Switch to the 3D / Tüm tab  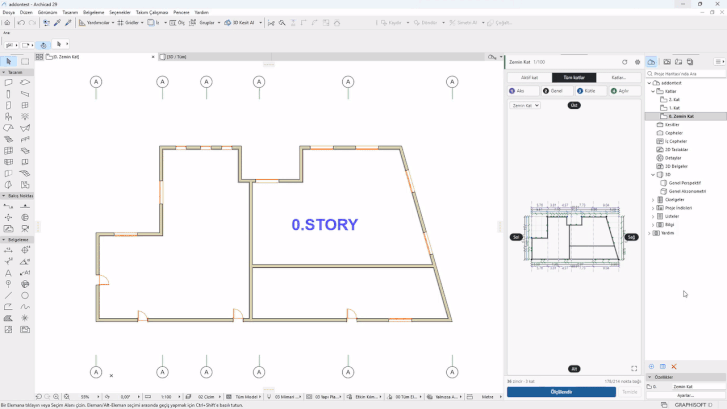[176, 57]
